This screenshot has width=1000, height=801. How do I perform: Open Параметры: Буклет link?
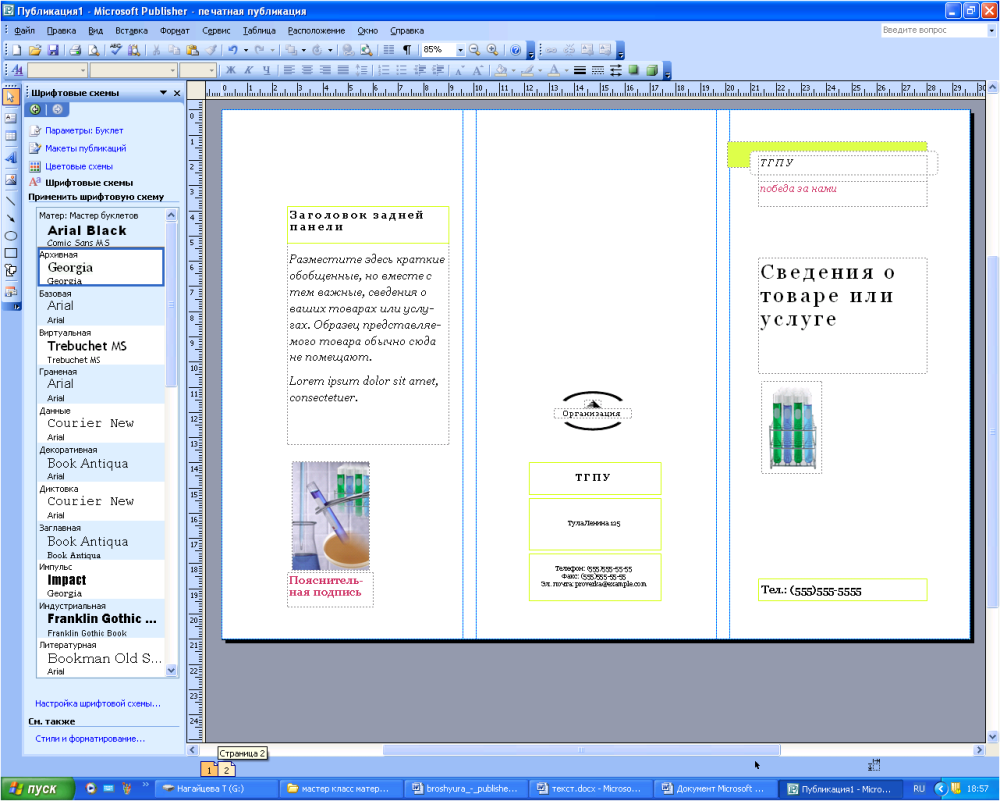click(84, 131)
